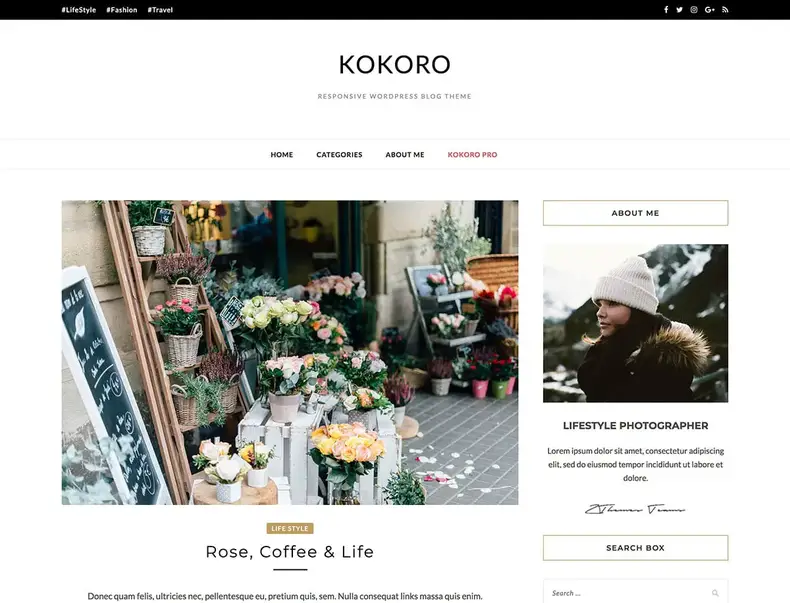
Task: Open the Kokoro Pro menu link
Action: click(x=472, y=155)
